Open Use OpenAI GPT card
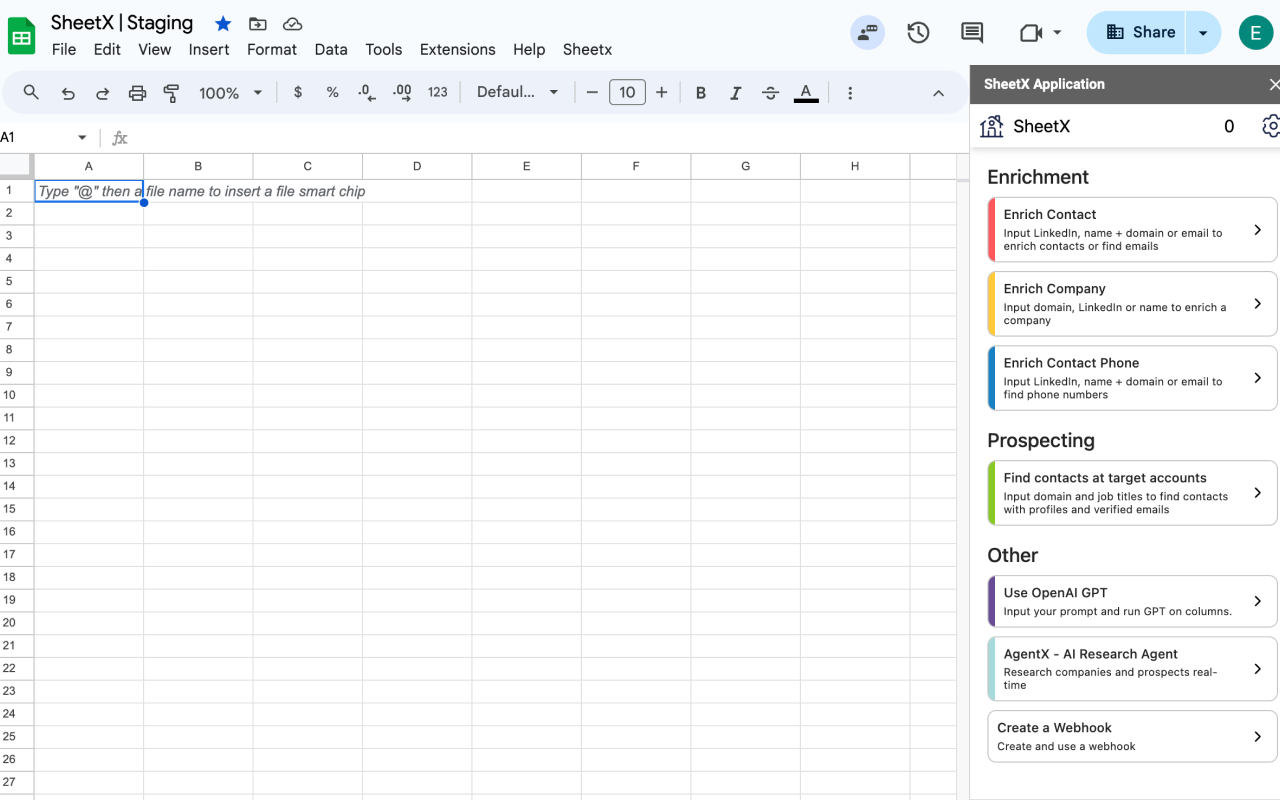This screenshot has width=1280, height=800. pyautogui.click(x=1132, y=601)
